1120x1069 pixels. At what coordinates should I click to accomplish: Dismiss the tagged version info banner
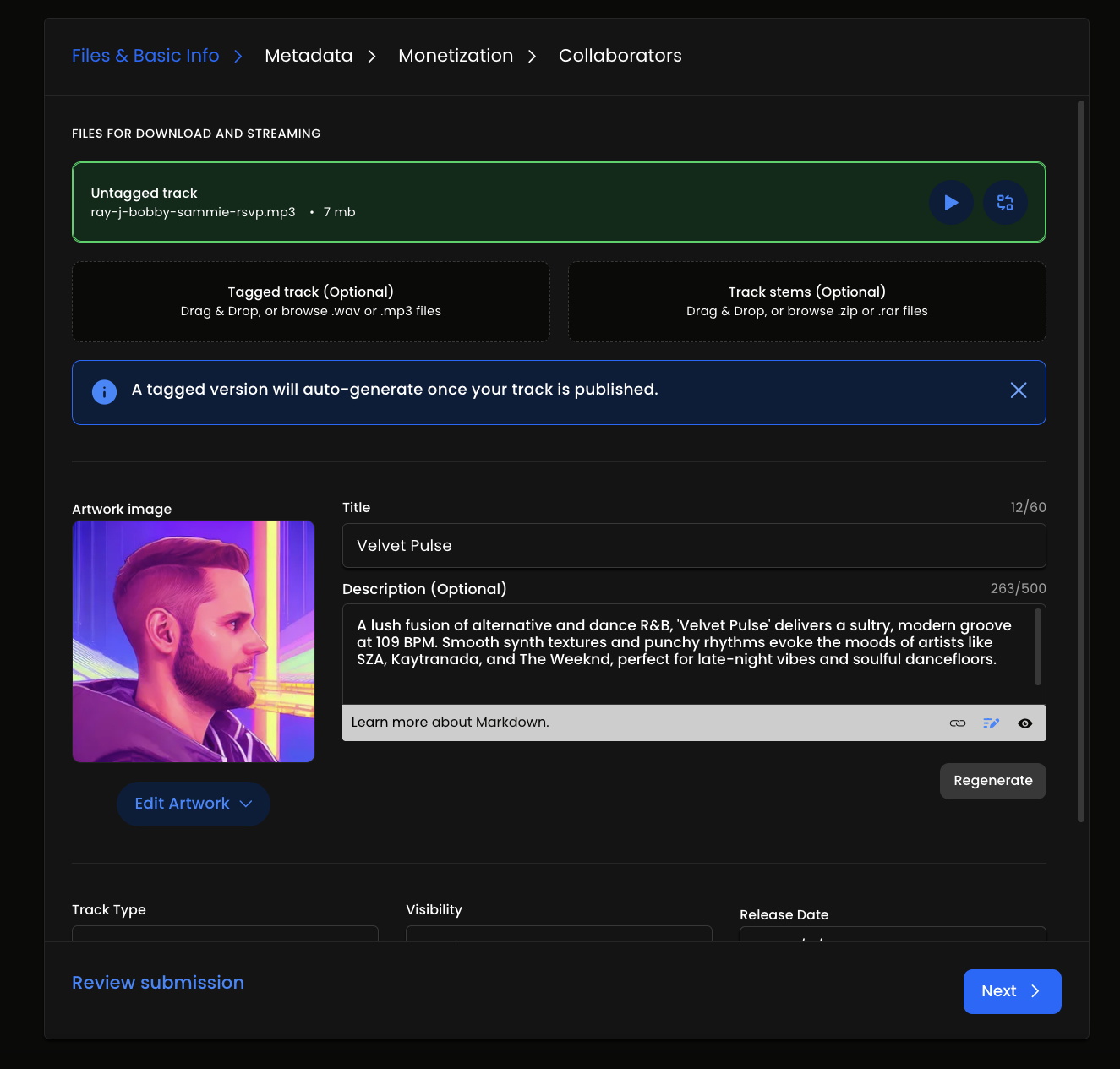click(x=1019, y=390)
